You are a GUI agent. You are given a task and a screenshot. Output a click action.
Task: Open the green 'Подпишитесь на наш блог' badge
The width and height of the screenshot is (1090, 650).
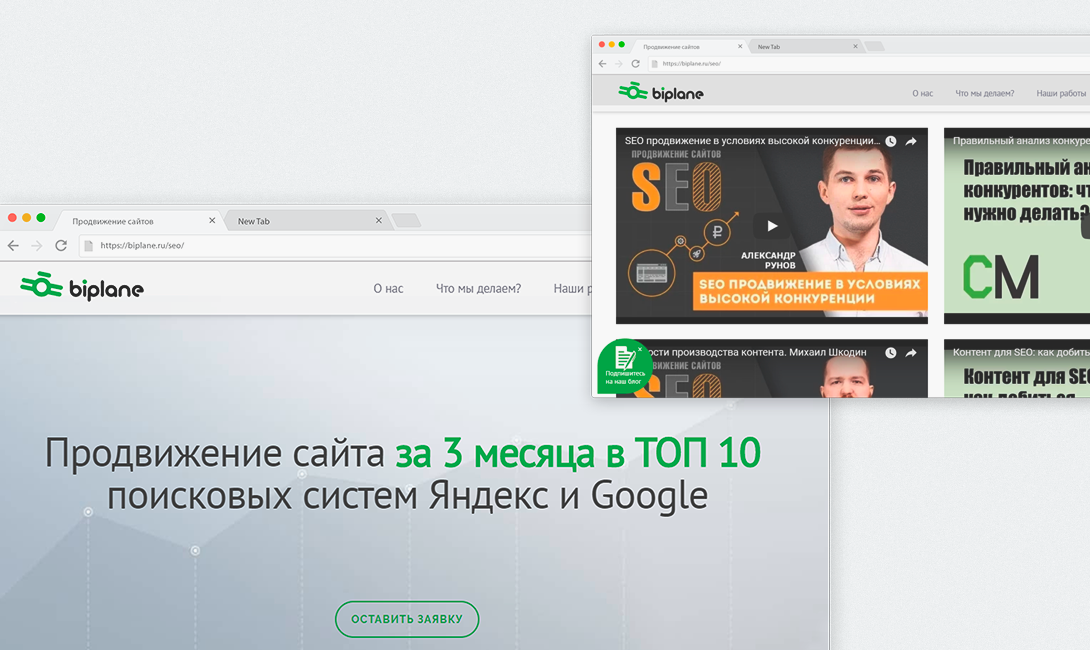coord(624,366)
